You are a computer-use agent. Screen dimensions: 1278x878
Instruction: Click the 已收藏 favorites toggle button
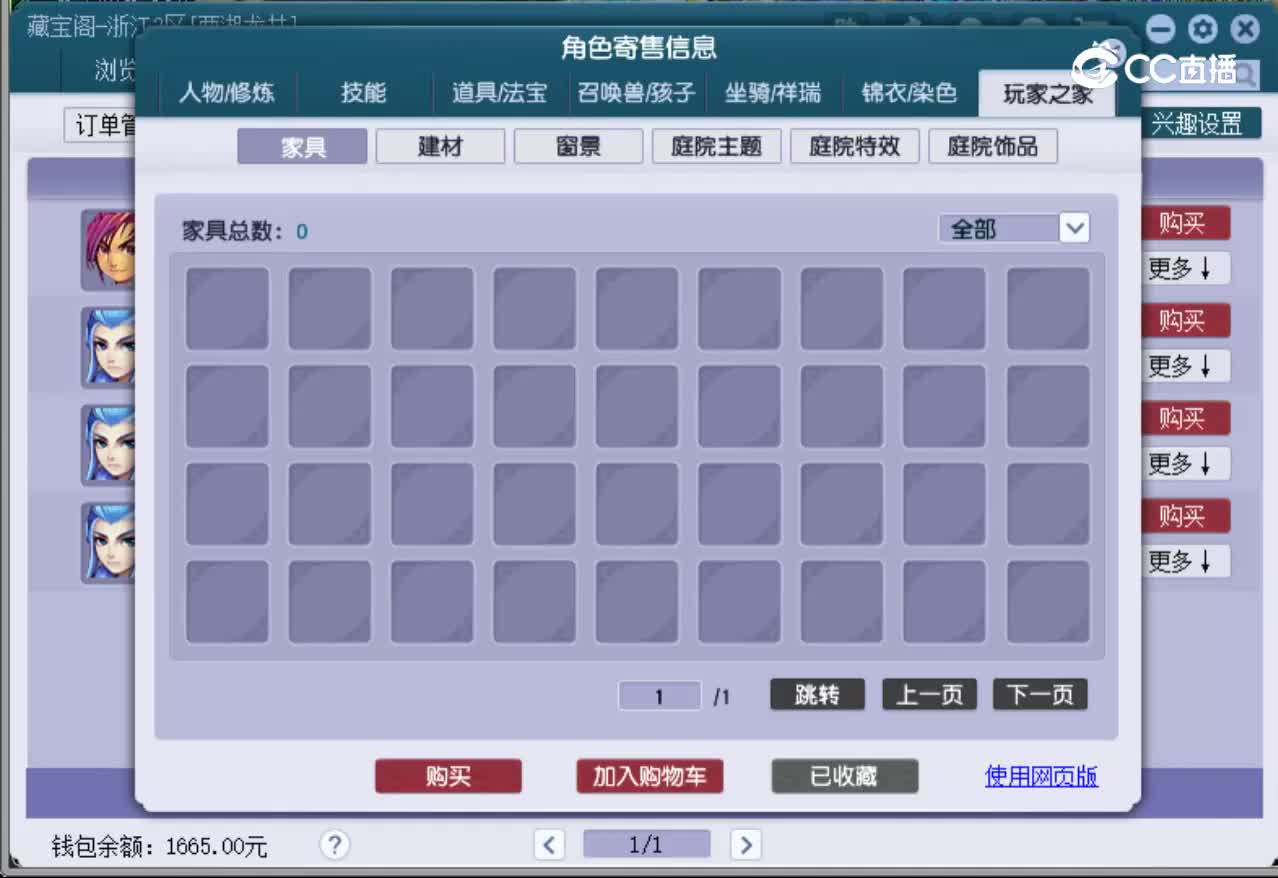[x=844, y=776]
